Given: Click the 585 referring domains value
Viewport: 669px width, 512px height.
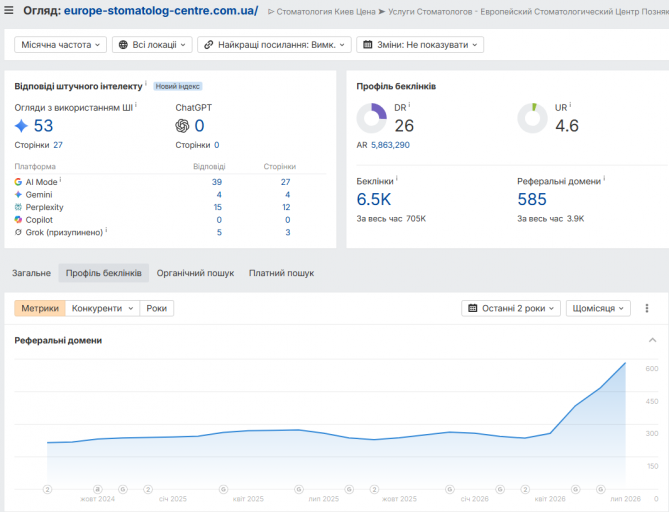Looking at the screenshot, I should pyautogui.click(x=532, y=199).
